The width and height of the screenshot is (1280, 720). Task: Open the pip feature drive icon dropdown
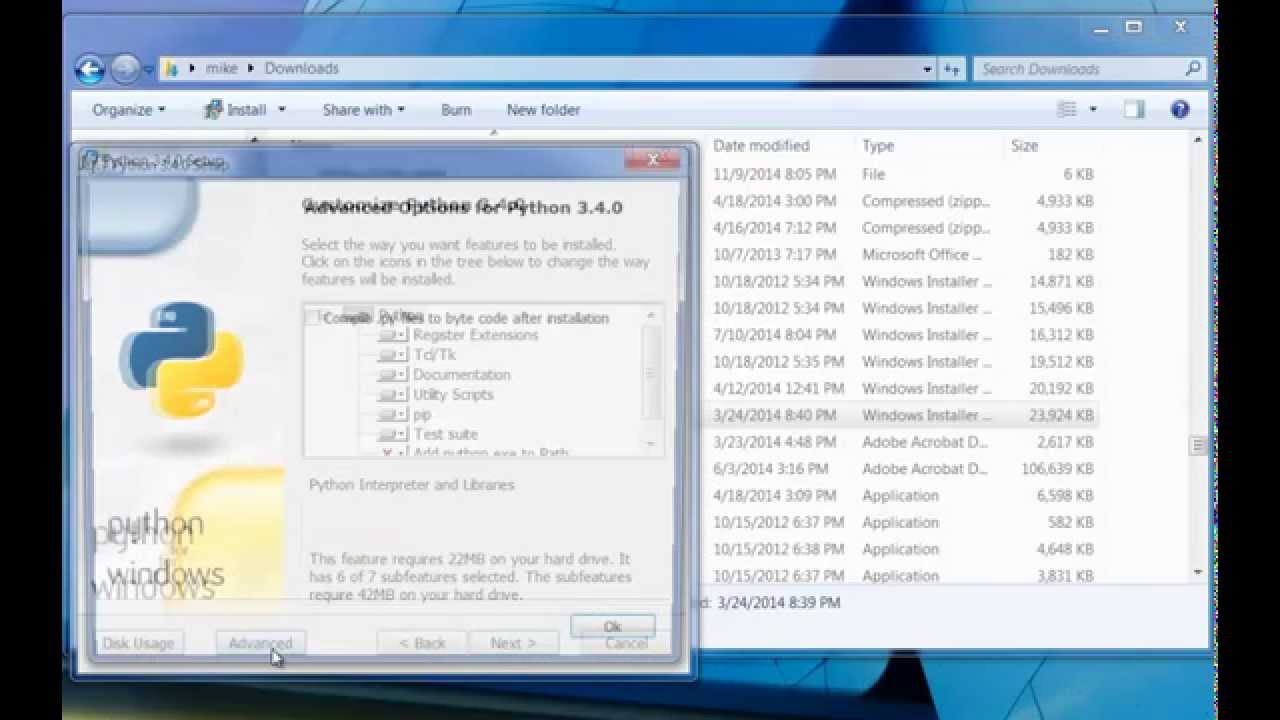click(392, 414)
